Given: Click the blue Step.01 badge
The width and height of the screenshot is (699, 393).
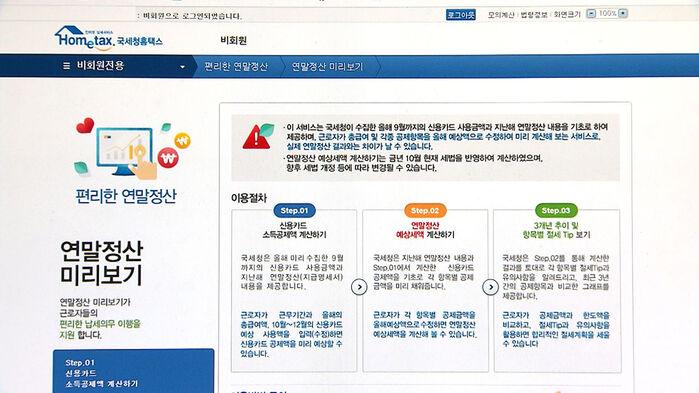Looking at the screenshot, I should point(294,210).
